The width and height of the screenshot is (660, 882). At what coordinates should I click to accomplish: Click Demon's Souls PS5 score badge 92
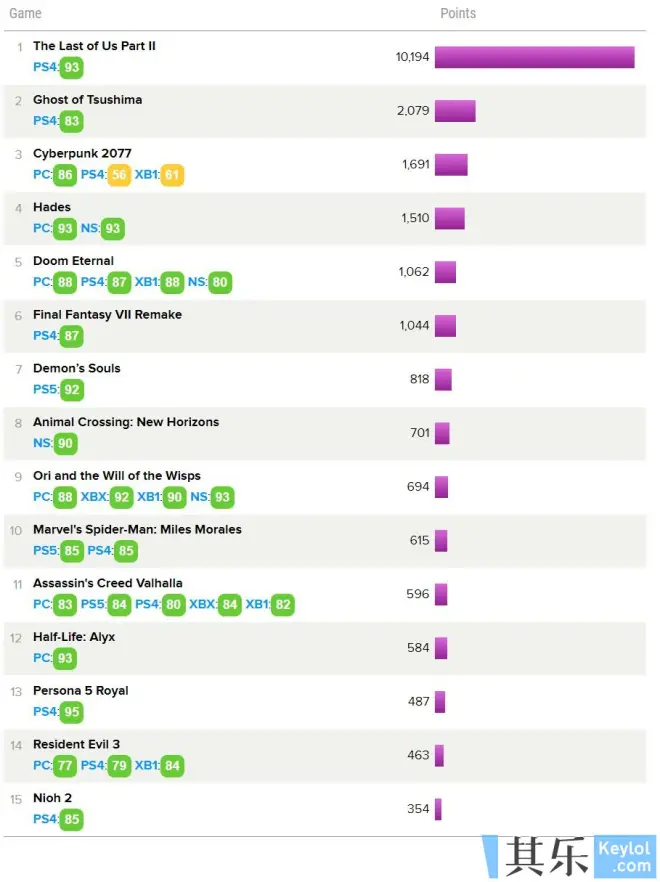tap(72, 390)
